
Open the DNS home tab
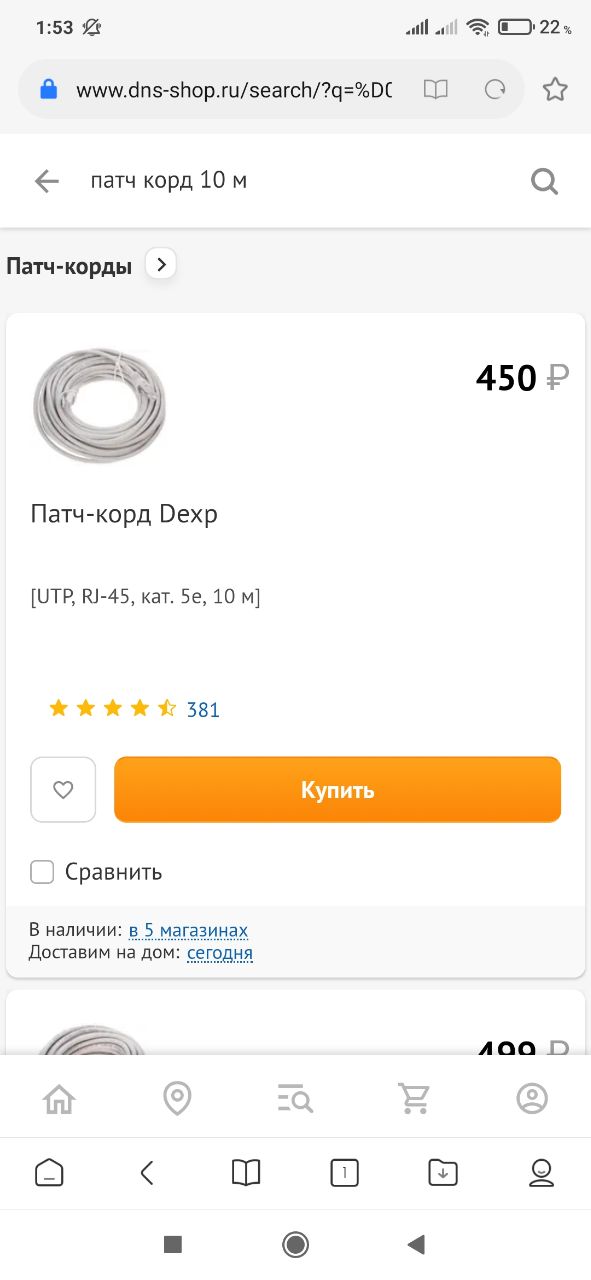pyautogui.click(x=59, y=1099)
